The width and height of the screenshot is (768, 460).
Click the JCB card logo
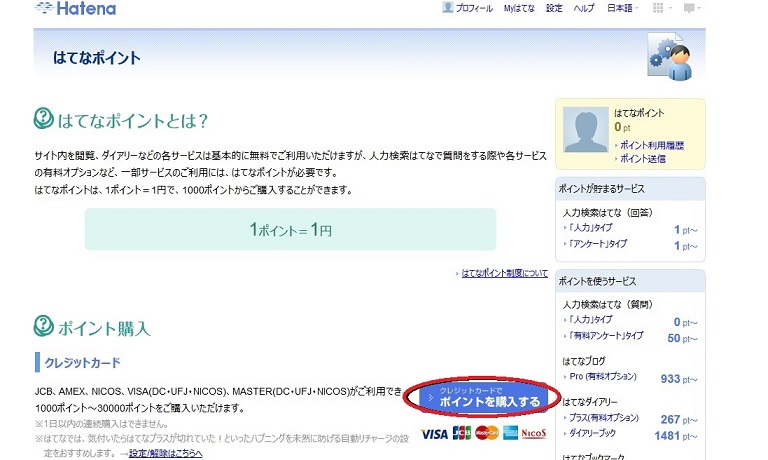click(x=461, y=433)
